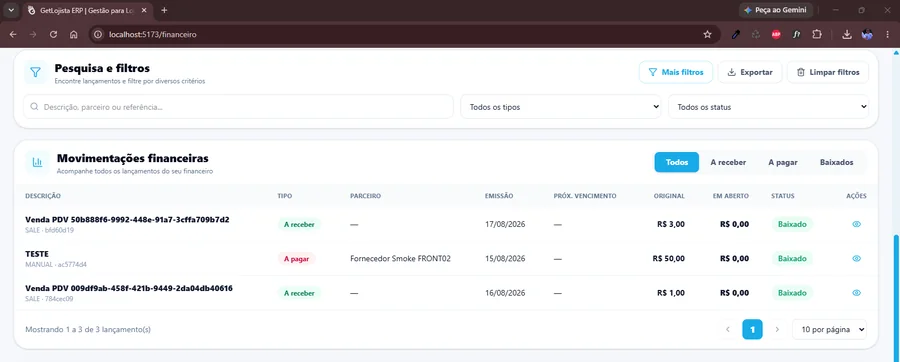Screen dimensions: 900x362
Task: Go to next page arrow in pagination
Action: pos(777,329)
